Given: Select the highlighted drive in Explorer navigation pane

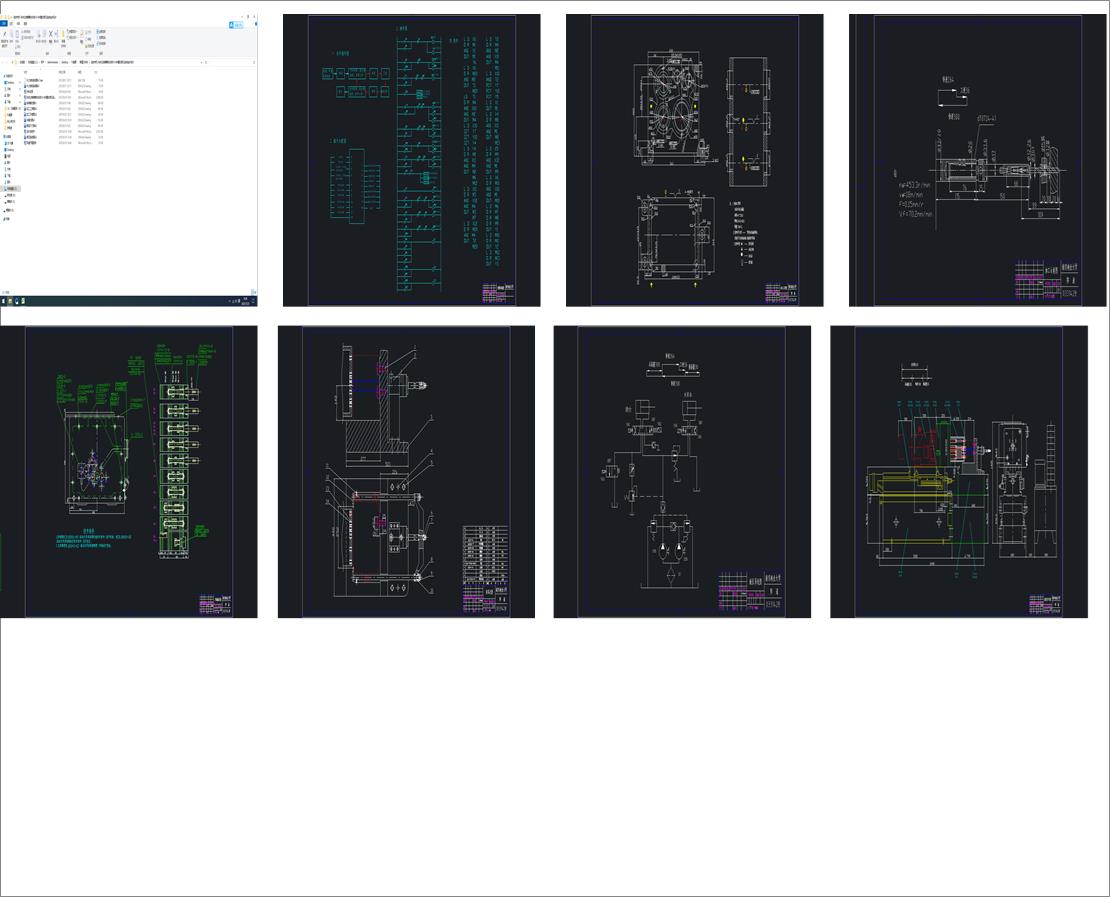Looking at the screenshot, I should tap(11, 189).
